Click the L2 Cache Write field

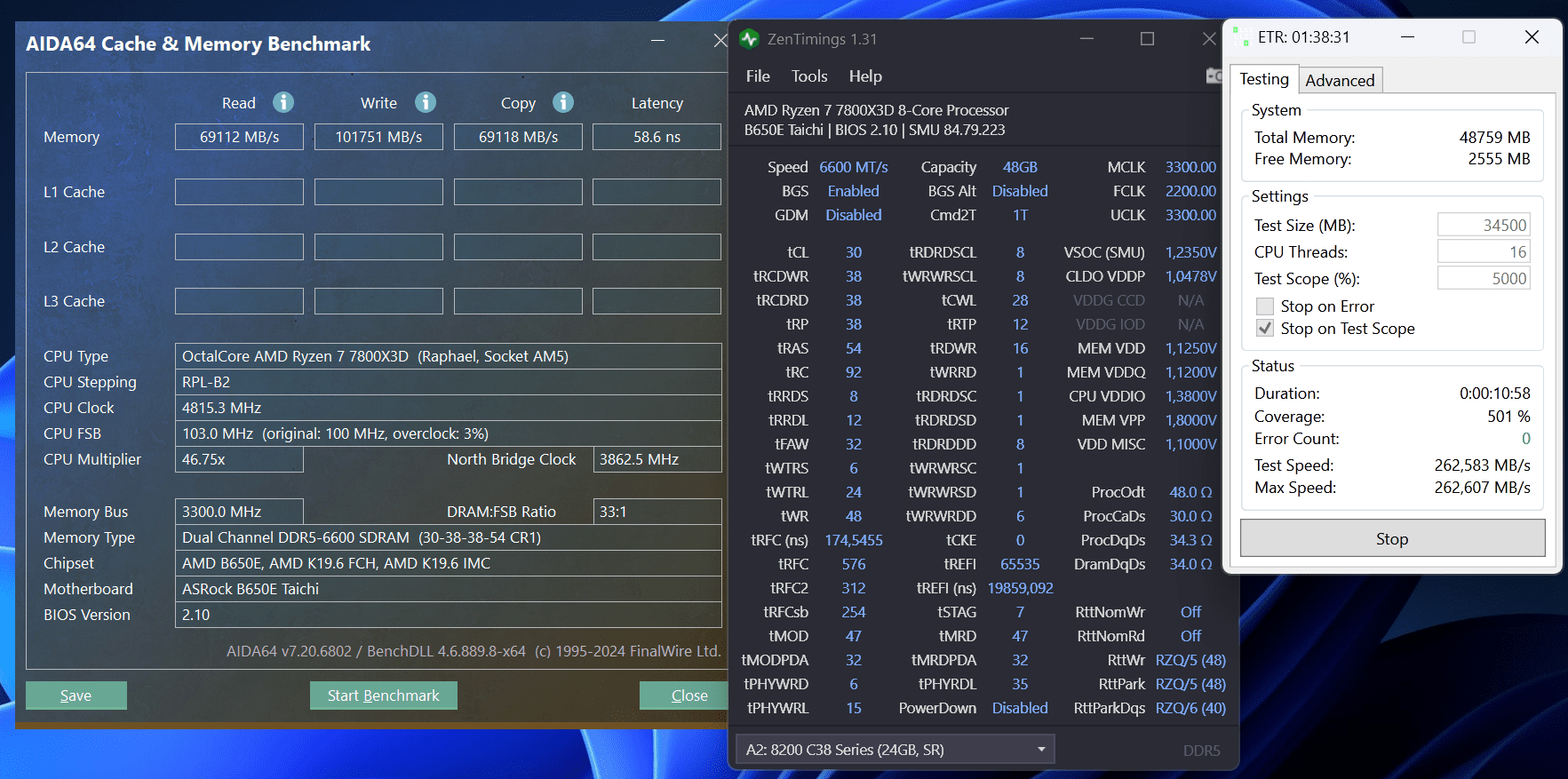point(378,247)
